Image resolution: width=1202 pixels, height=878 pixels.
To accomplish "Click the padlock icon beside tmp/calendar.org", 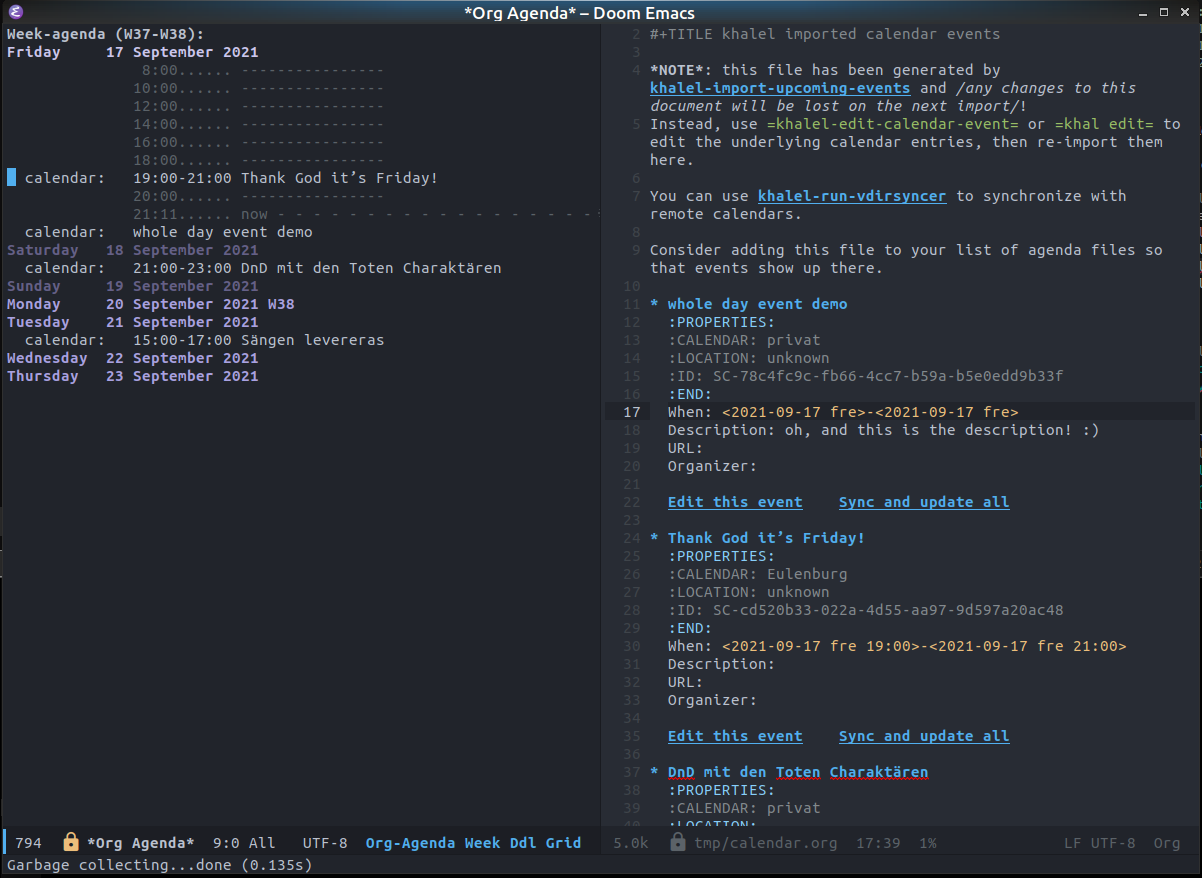I will click(678, 843).
